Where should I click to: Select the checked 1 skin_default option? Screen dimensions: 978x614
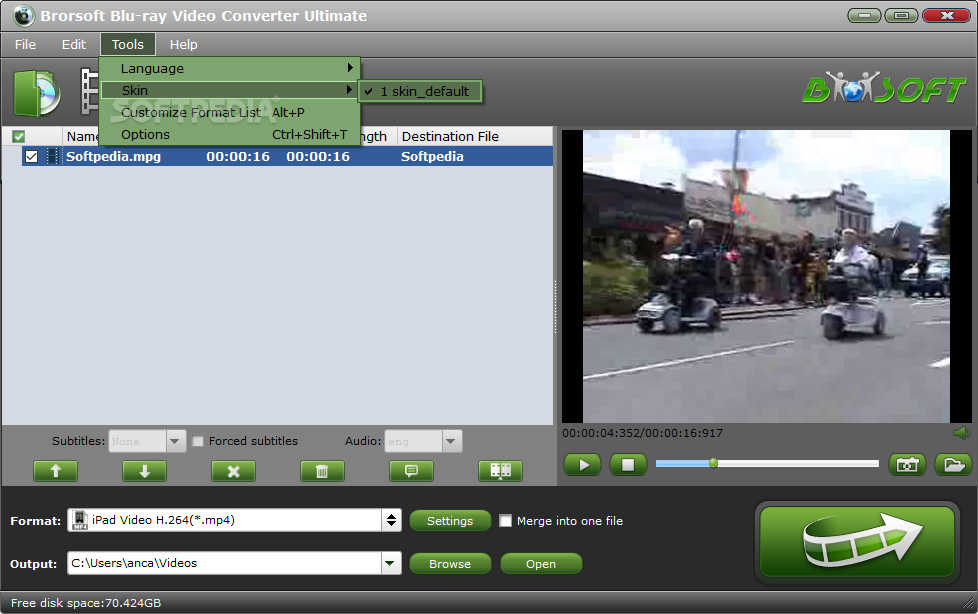click(420, 91)
